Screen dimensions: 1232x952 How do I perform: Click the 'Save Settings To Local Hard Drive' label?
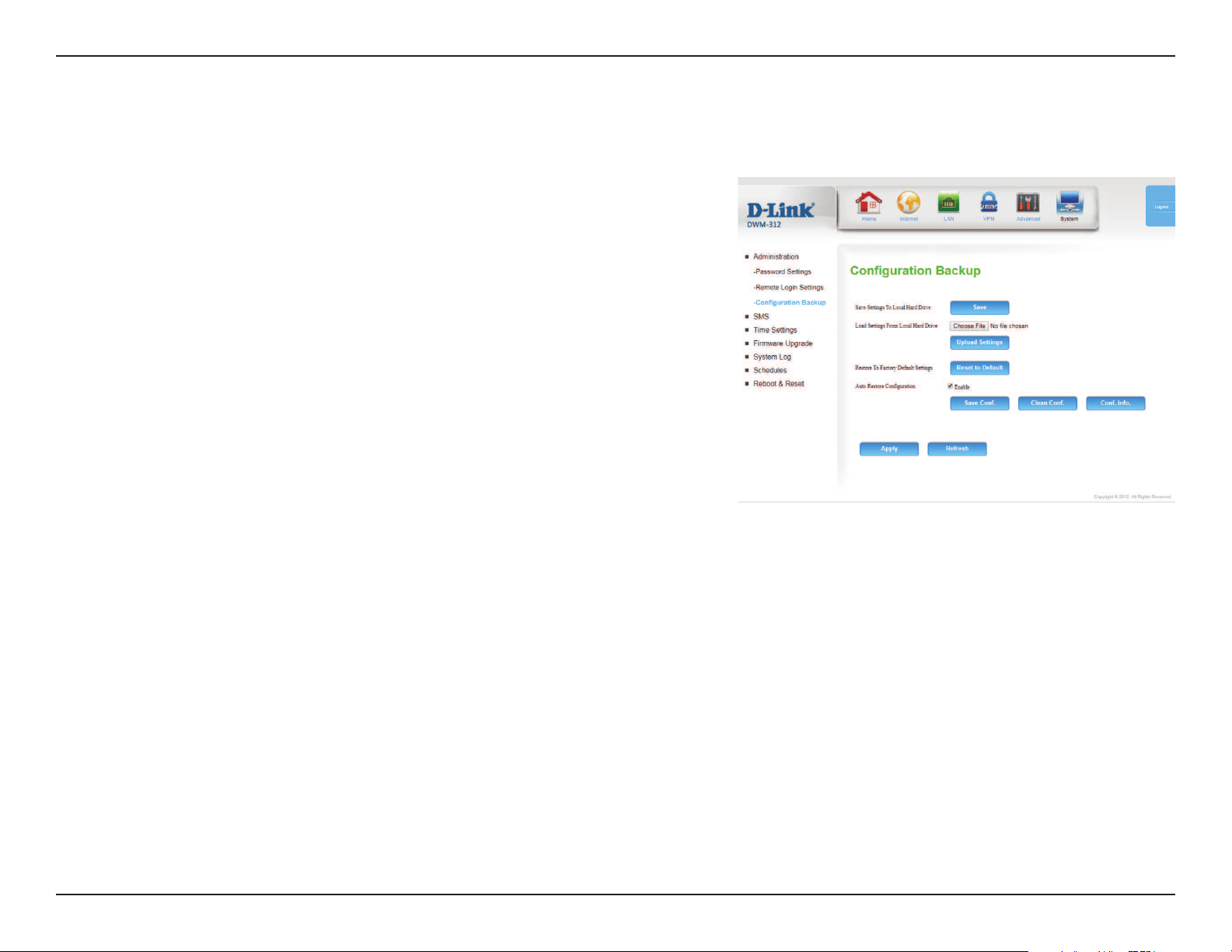click(892, 308)
